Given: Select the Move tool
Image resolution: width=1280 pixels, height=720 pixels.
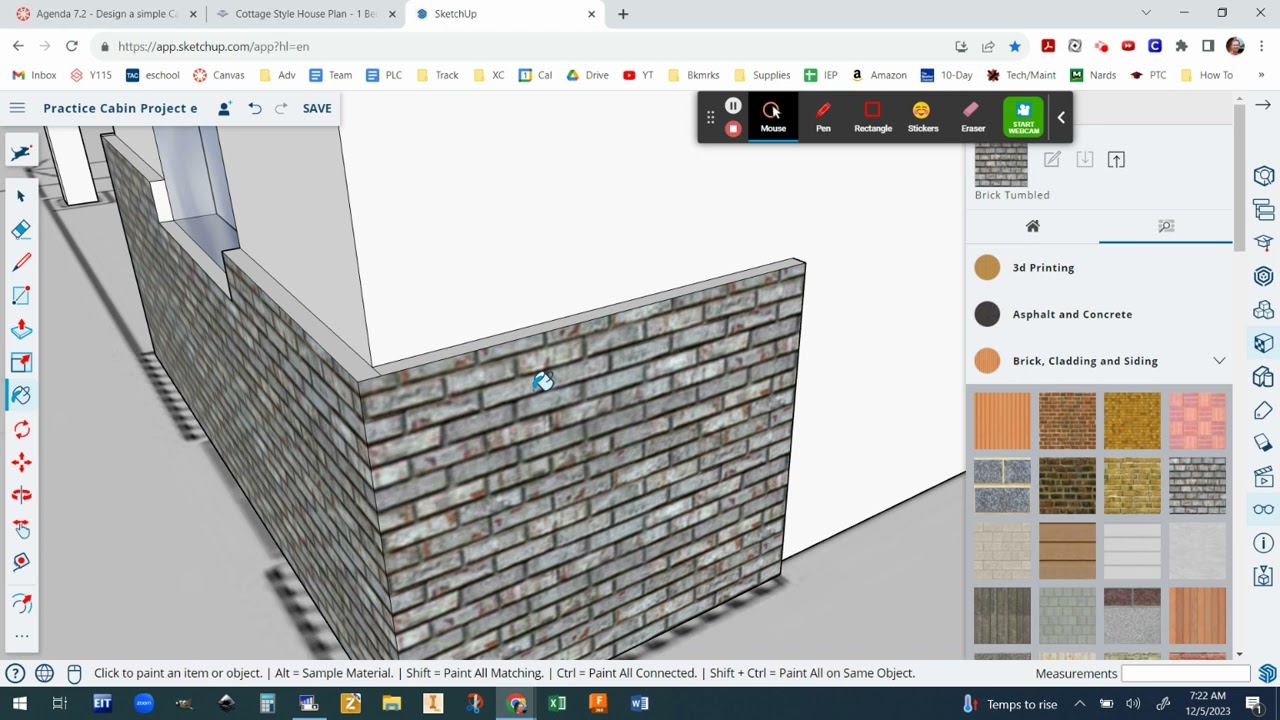Looking at the screenshot, I should point(21,462).
